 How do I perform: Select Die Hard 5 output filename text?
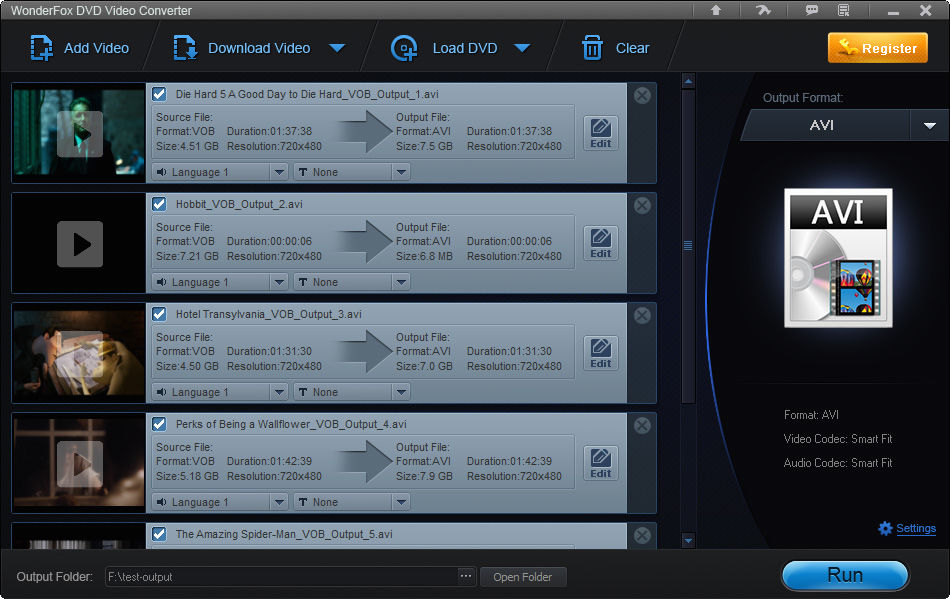pos(307,94)
